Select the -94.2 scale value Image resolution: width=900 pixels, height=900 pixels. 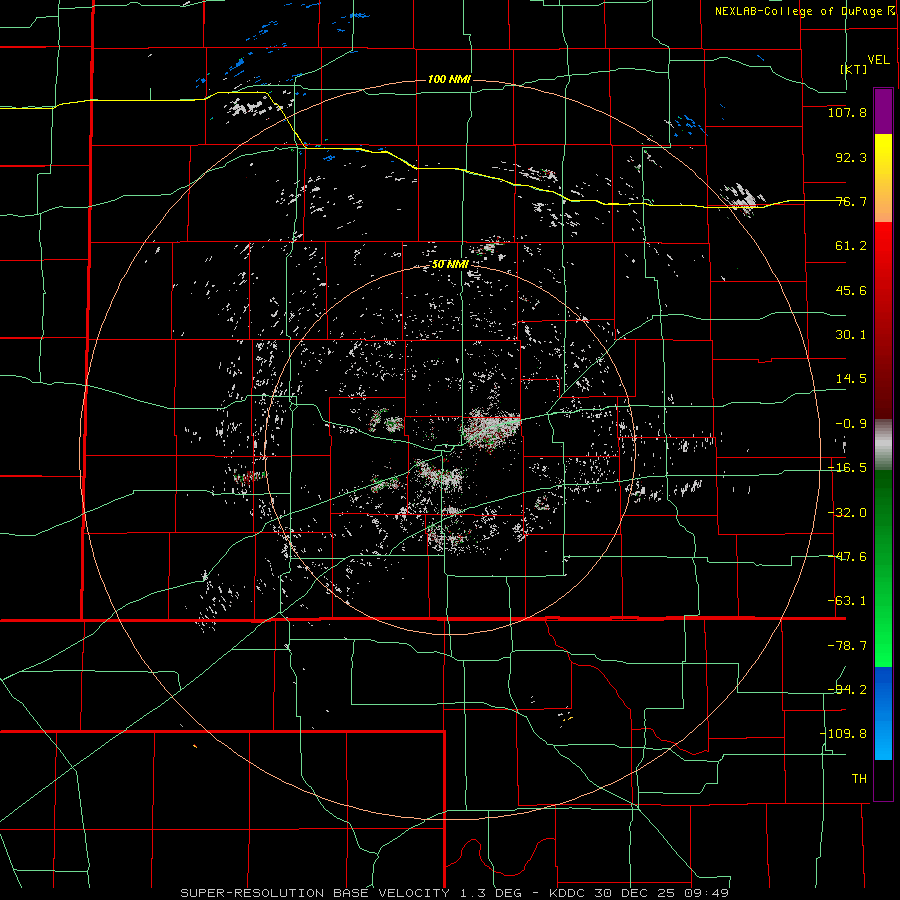pos(847,690)
